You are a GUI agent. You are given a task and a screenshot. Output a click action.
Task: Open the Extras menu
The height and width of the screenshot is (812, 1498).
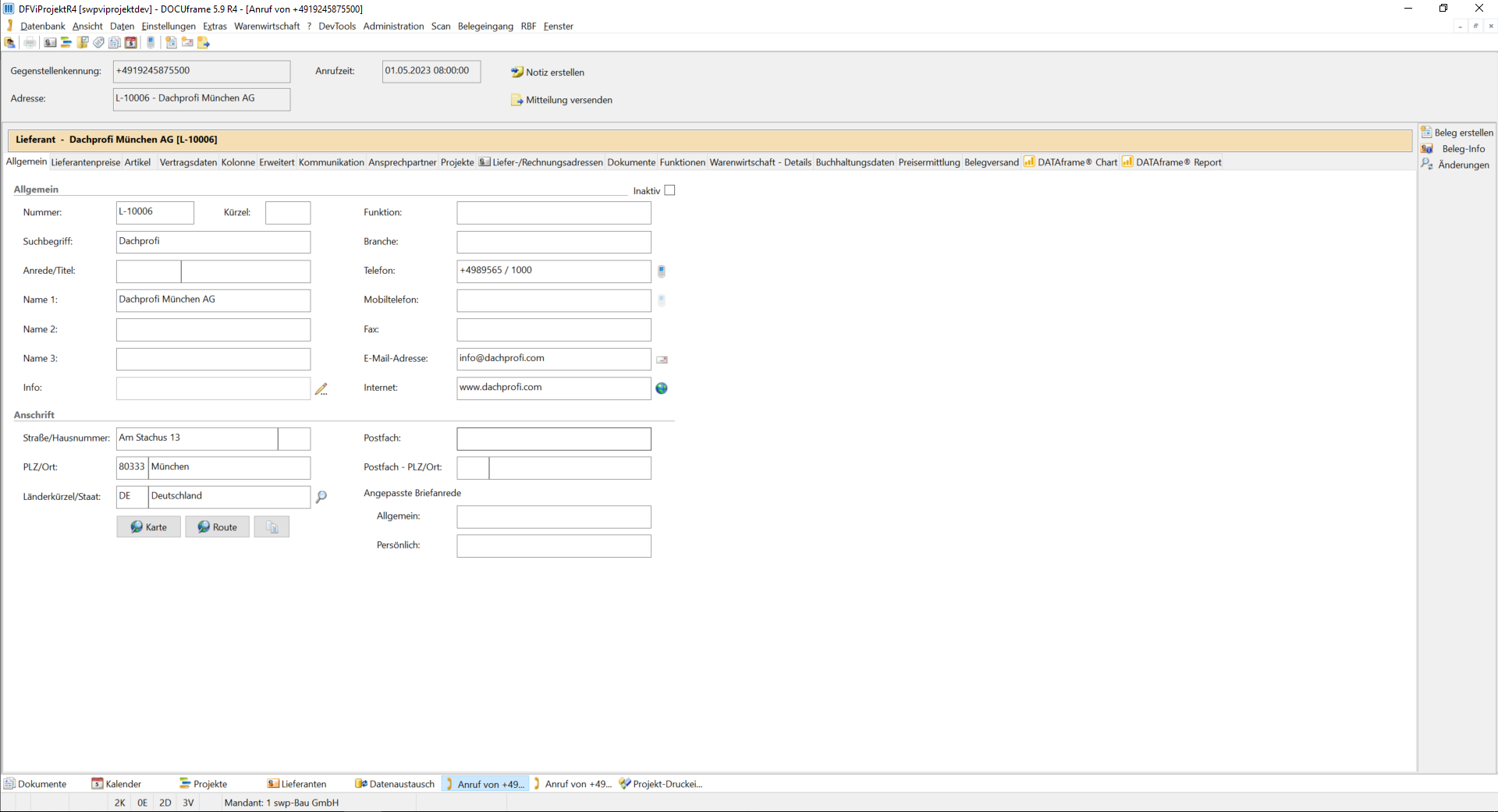point(215,26)
